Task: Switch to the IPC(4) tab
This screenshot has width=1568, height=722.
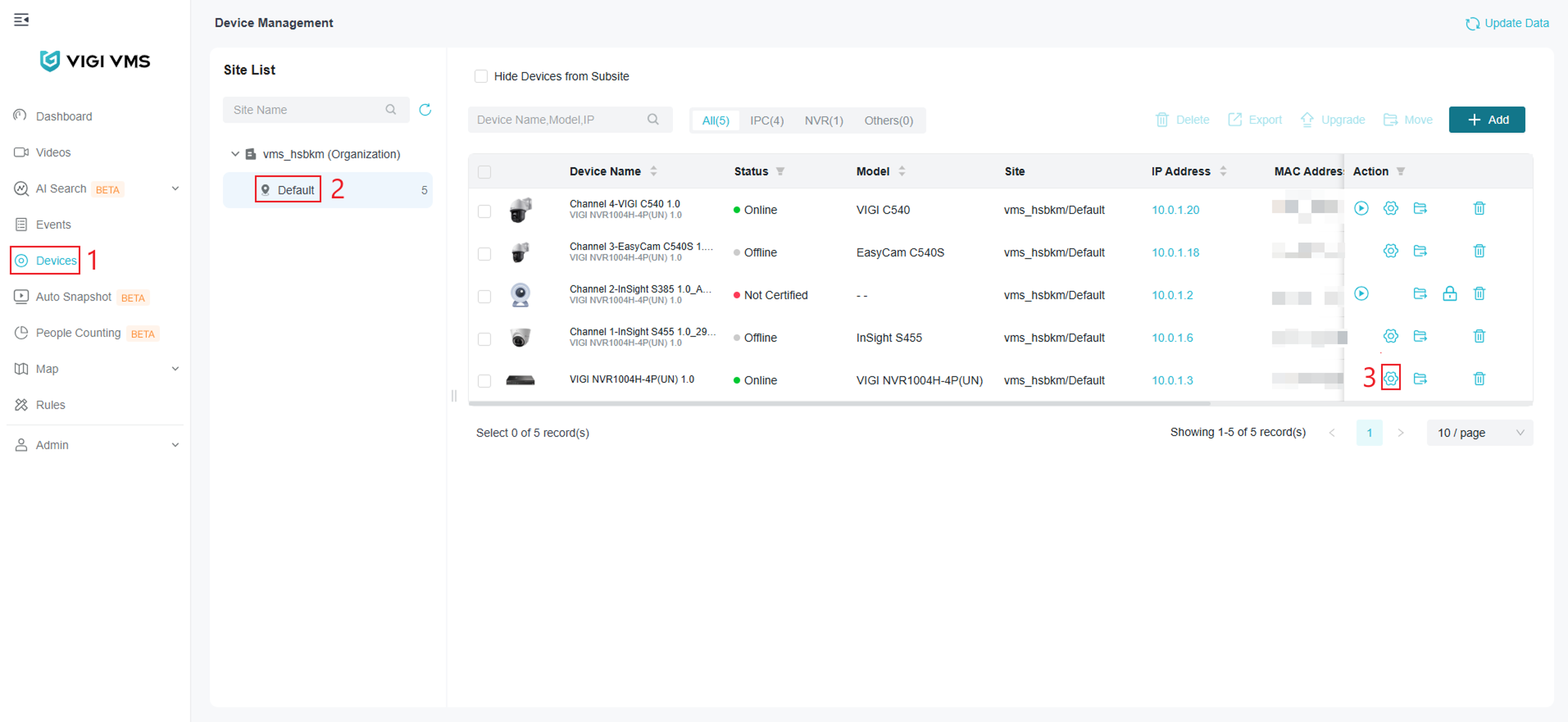Action: coord(766,120)
